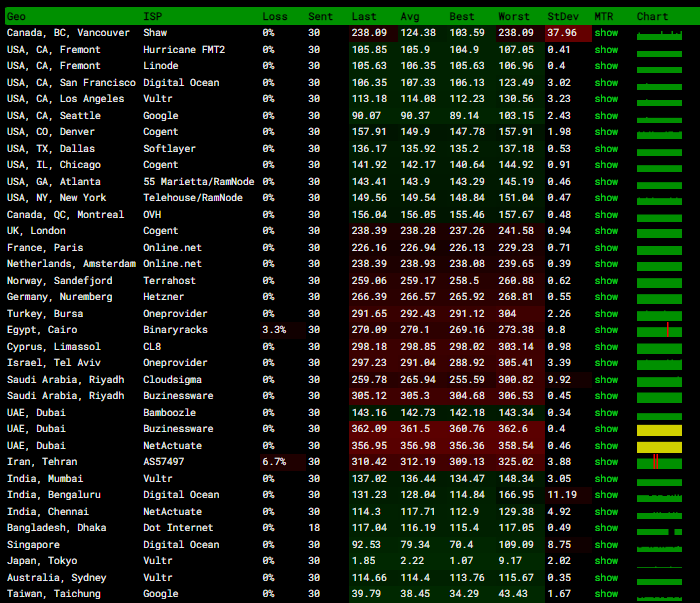Open 'show' link in Denver Cogent row
The image size is (700, 603).
(606, 132)
